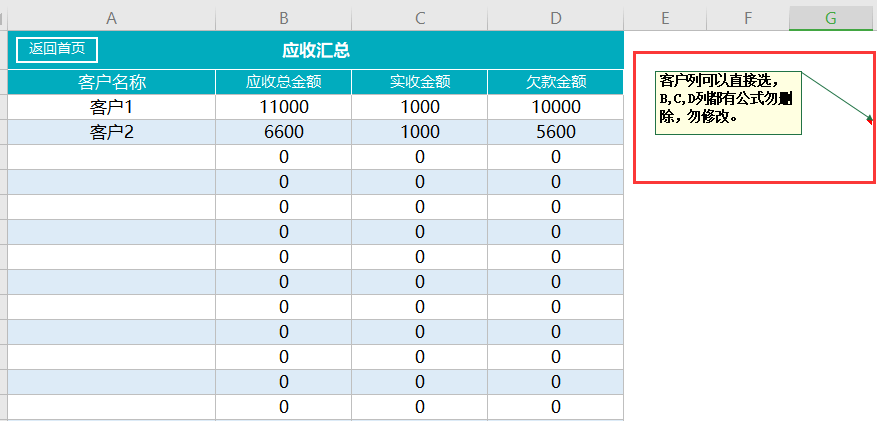Viewport: 877px width, 421px height.
Task: Select the 客户名称 header cell
Action: 112,82
